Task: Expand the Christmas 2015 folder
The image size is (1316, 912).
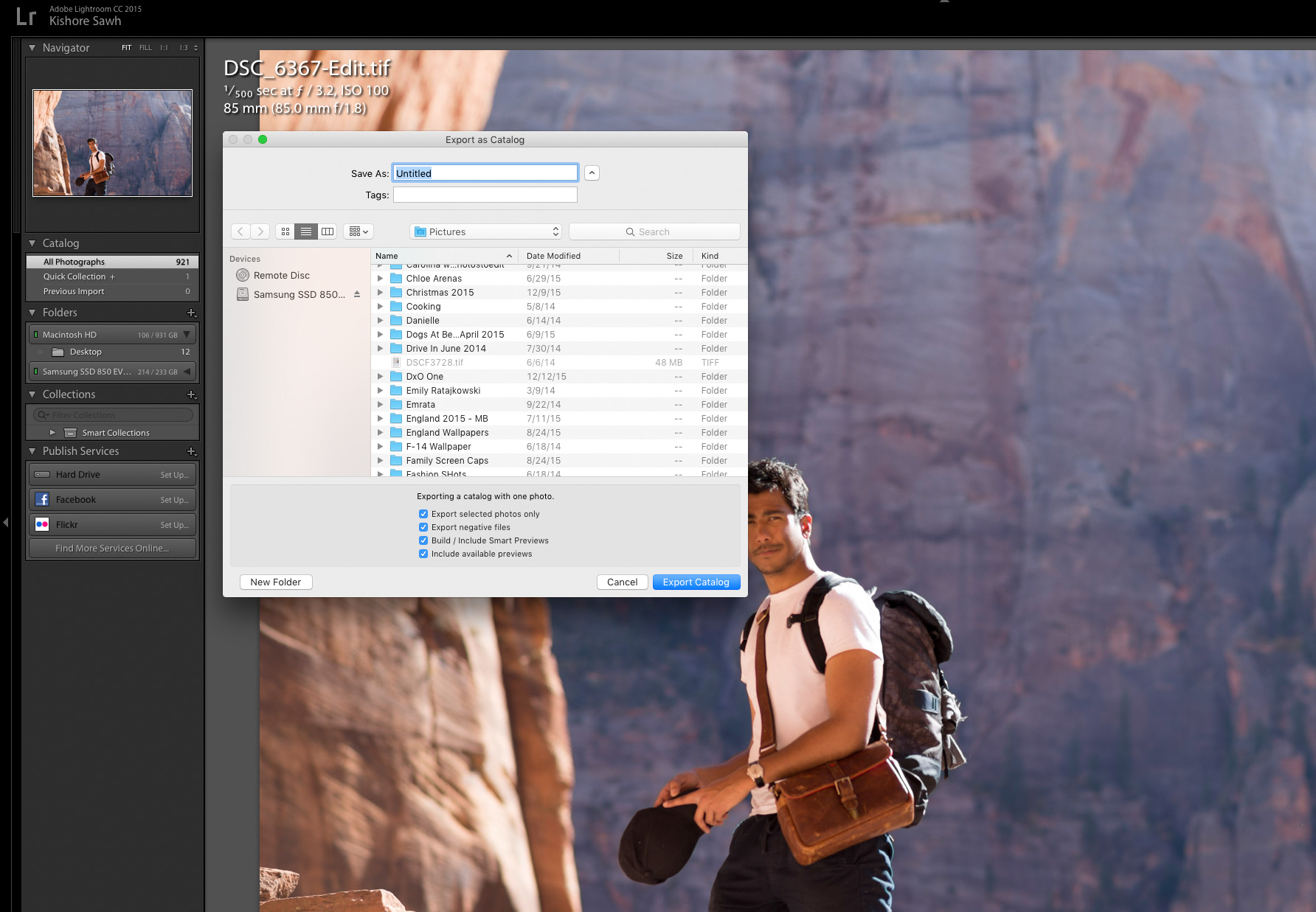Action: coord(381,292)
